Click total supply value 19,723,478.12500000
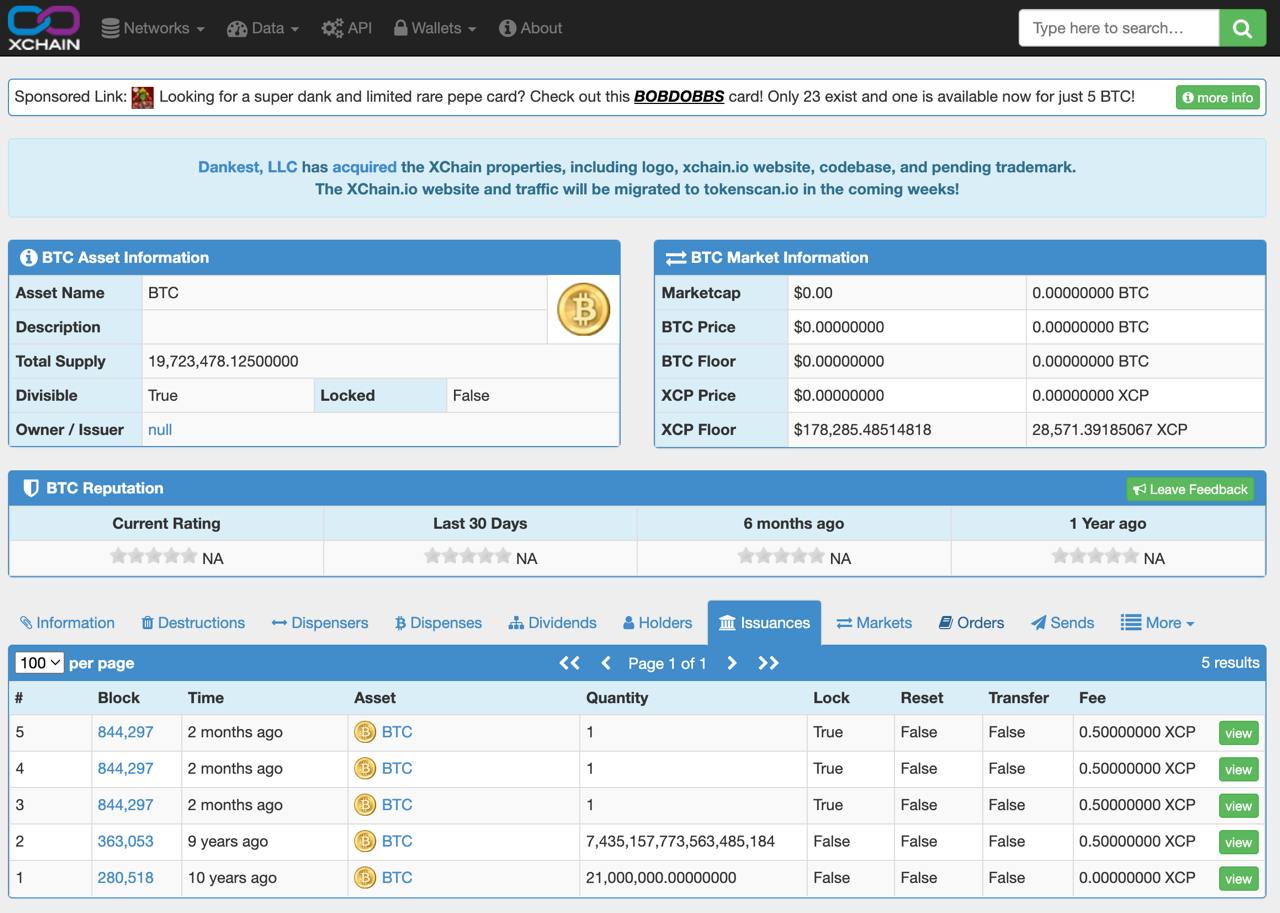 [x=223, y=361]
